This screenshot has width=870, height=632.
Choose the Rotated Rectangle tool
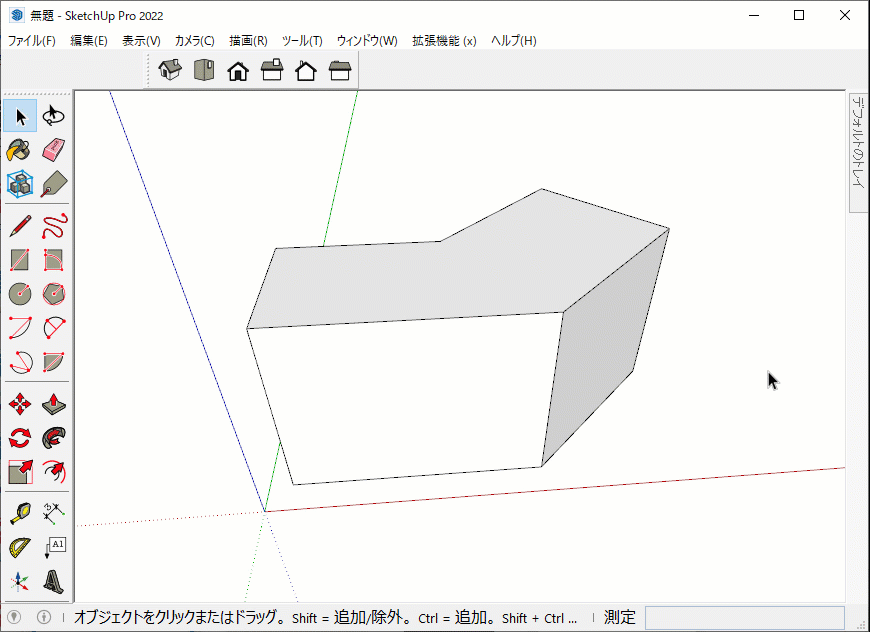click(54, 260)
